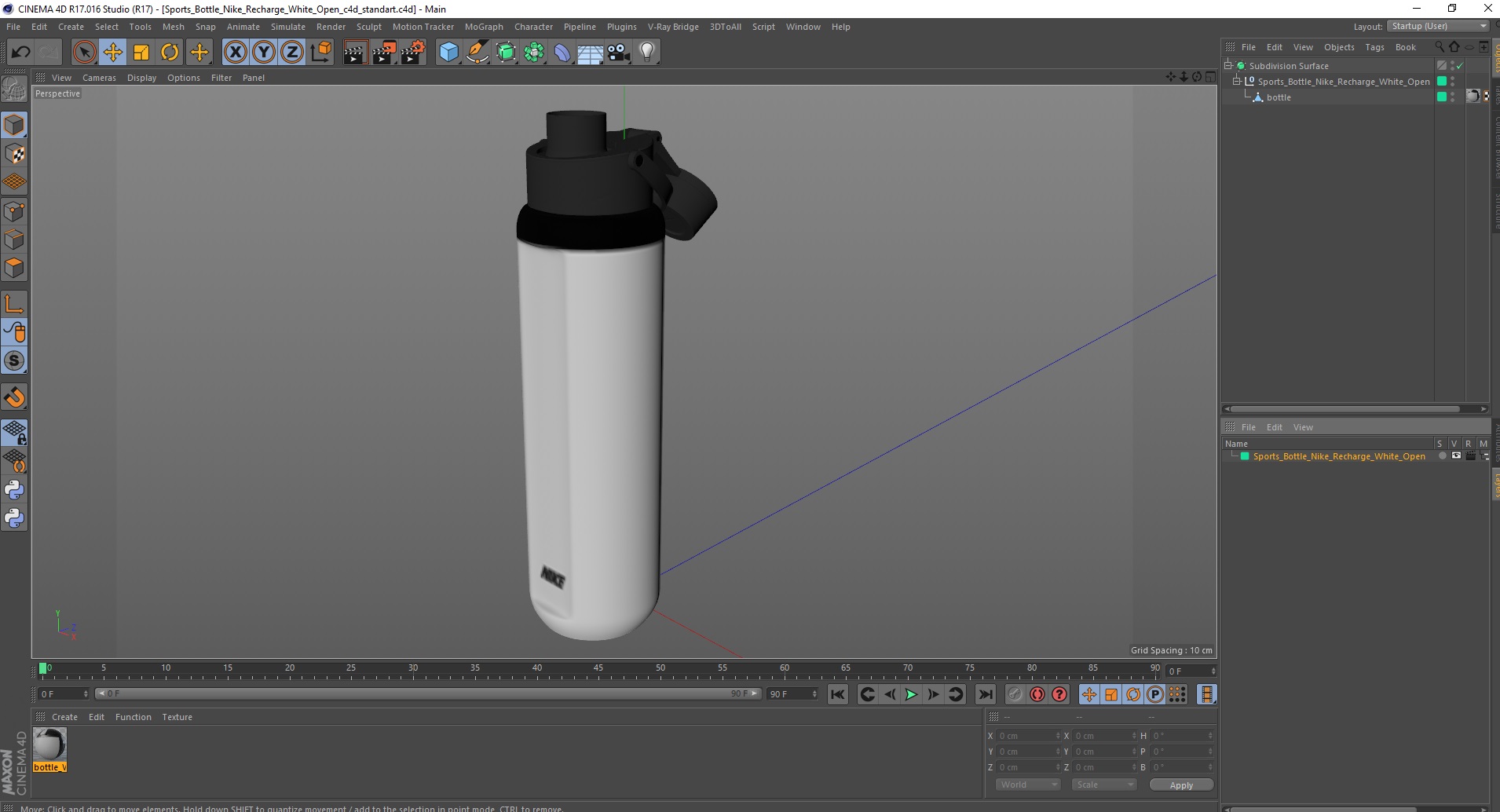Toggle Z axis lock
The height and width of the screenshot is (812, 1500).
click(292, 53)
